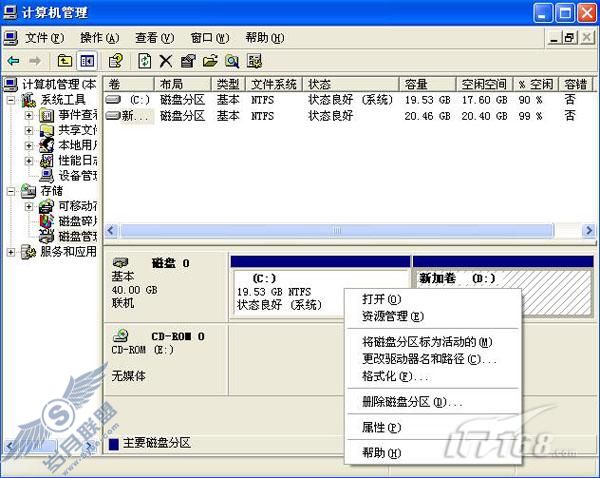Click the volume list scroll left arrow
Viewport: 600px width, 478px height.
[111, 230]
